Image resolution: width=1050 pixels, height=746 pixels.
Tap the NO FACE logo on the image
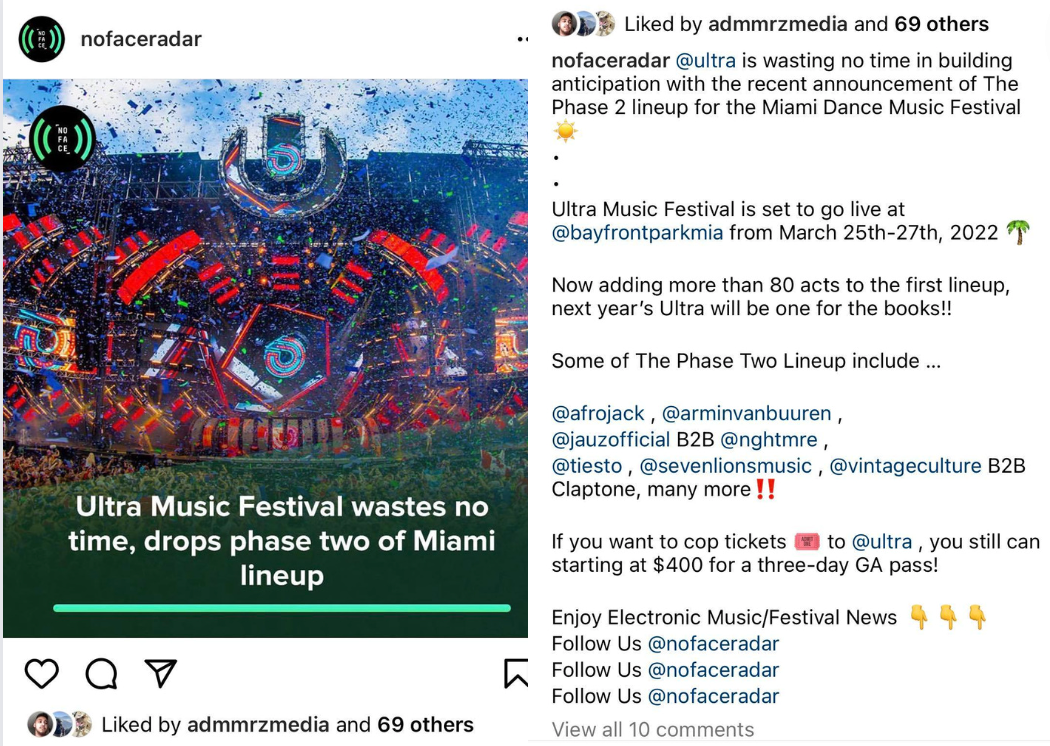point(62,139)
